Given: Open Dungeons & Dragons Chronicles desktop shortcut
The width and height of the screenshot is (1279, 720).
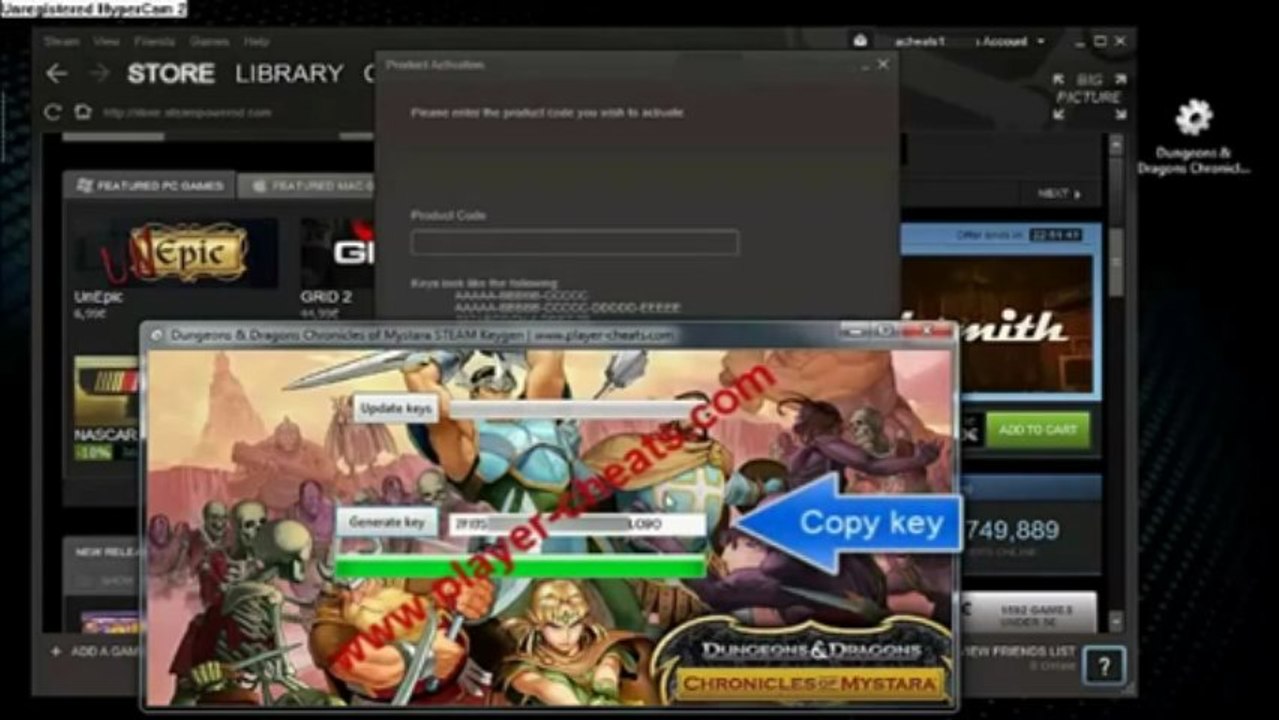Looking at the screenshot, I should tap(1193, 137).
